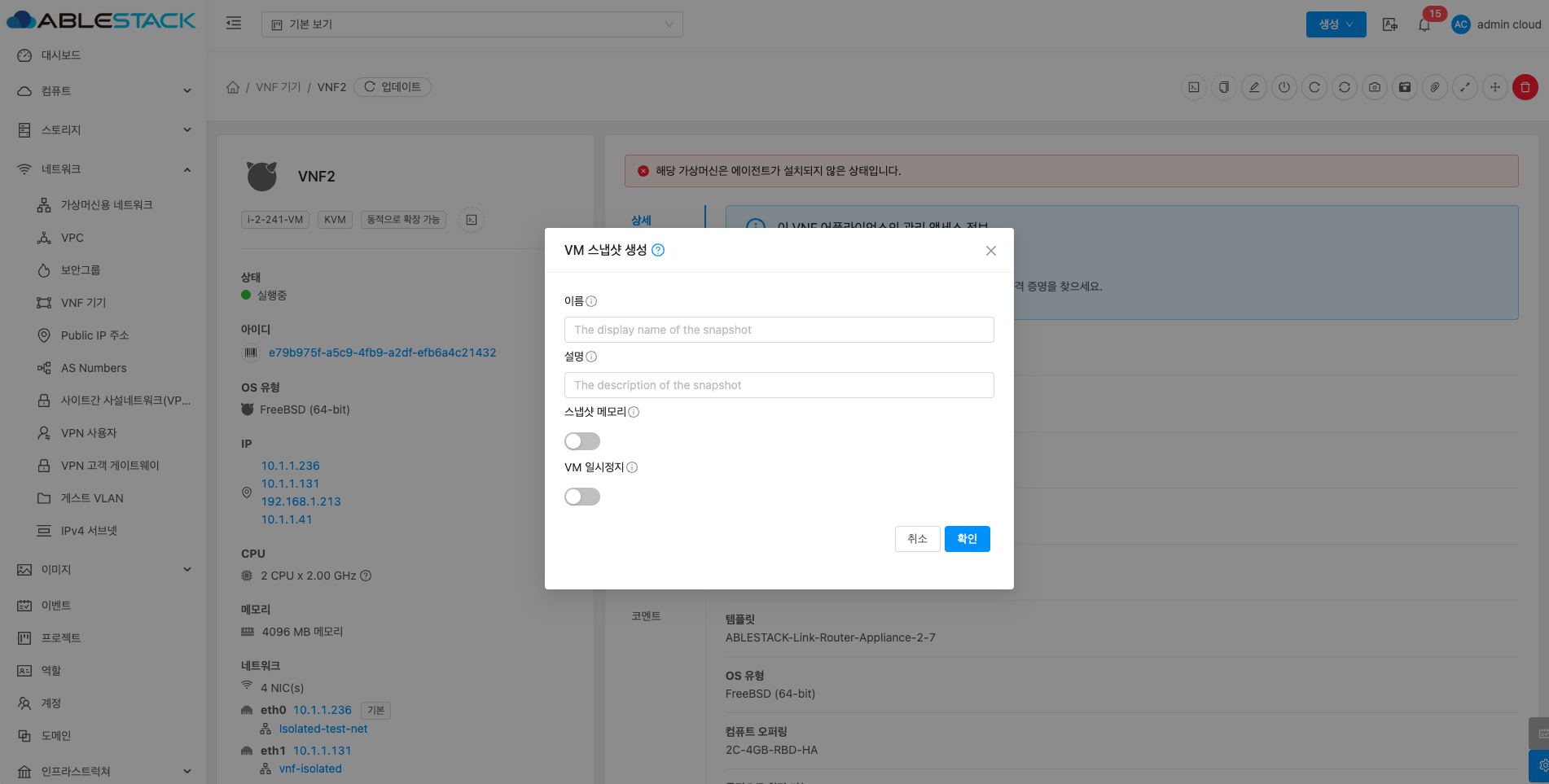Click the snapshot 이름 input field

pyautogui.click(x=779, y=330)
